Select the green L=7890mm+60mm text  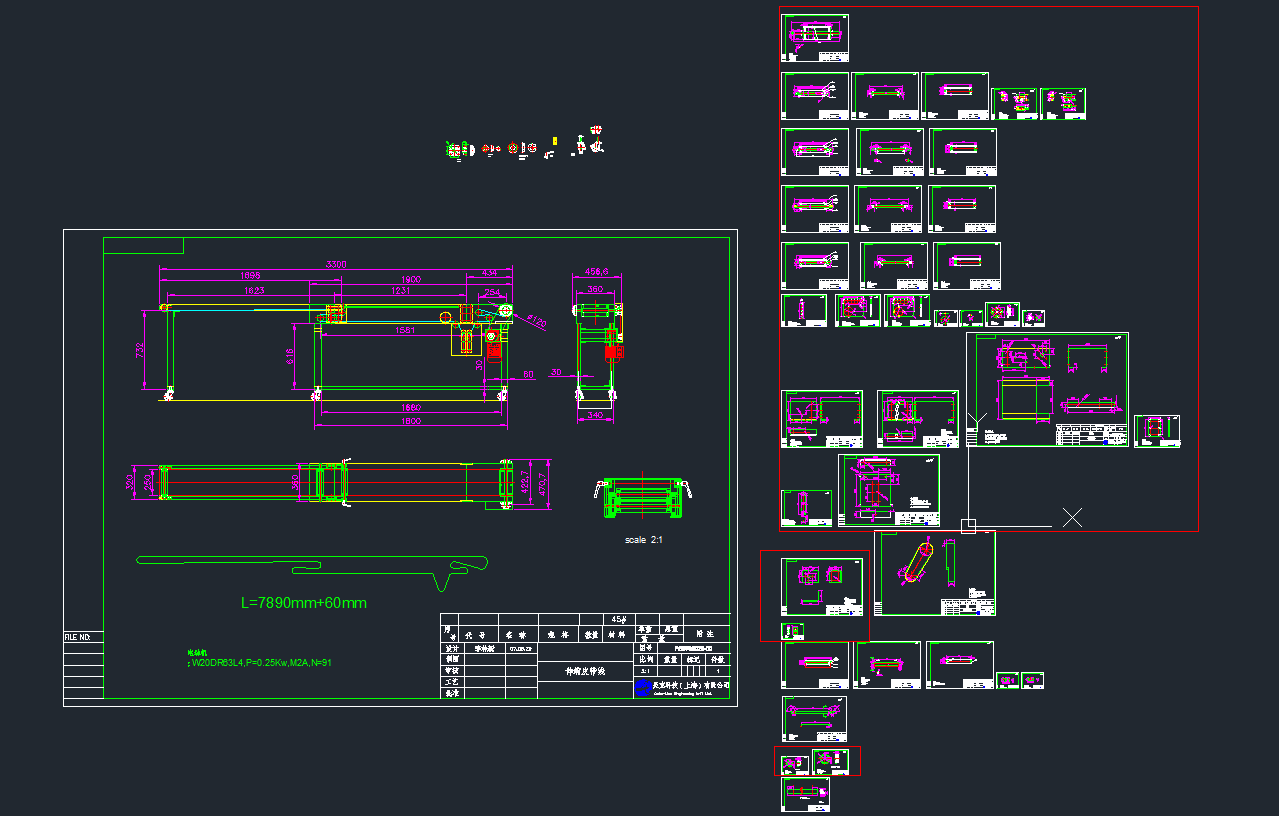(x=304, y=603)
